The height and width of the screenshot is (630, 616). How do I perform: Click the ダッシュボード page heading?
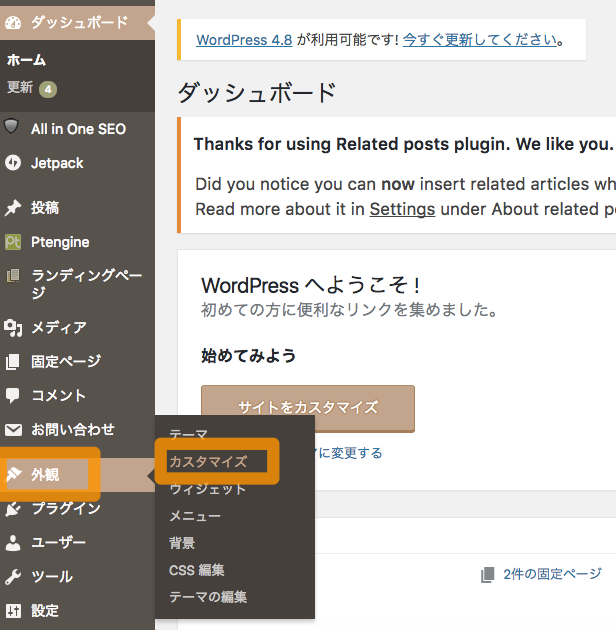click(257, 92)
